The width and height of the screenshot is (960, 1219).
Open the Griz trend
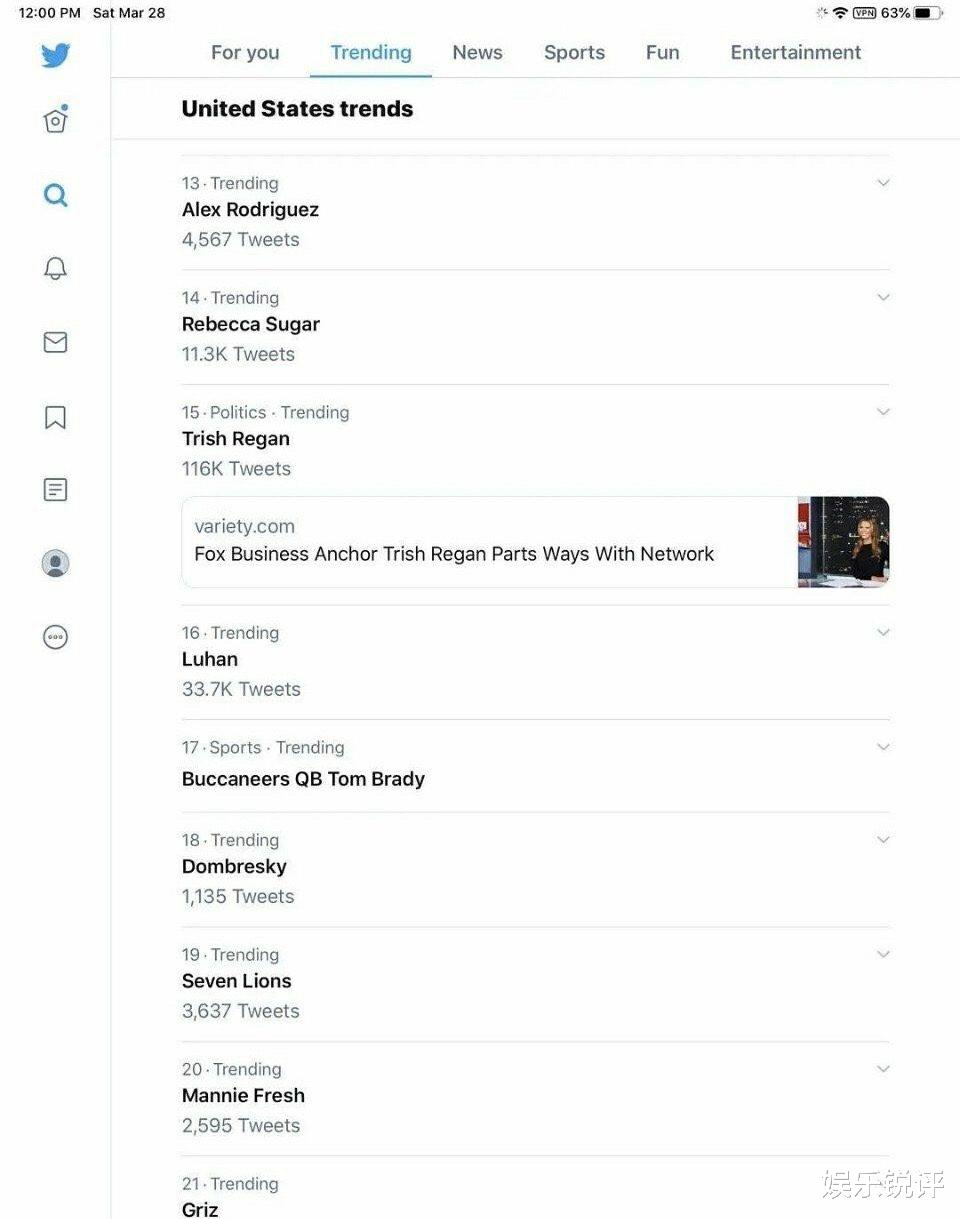[200, 1209]
